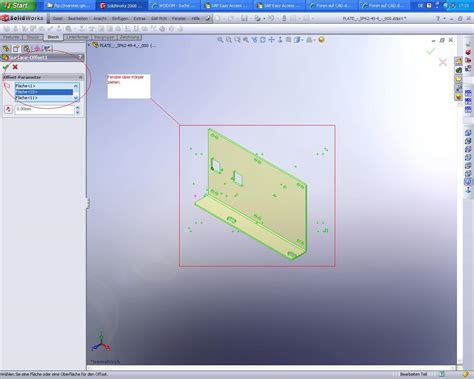This screenshot has width=474, height=379.
Task: Click the PLATE part name in flyout tree
Action: (128, 45)
